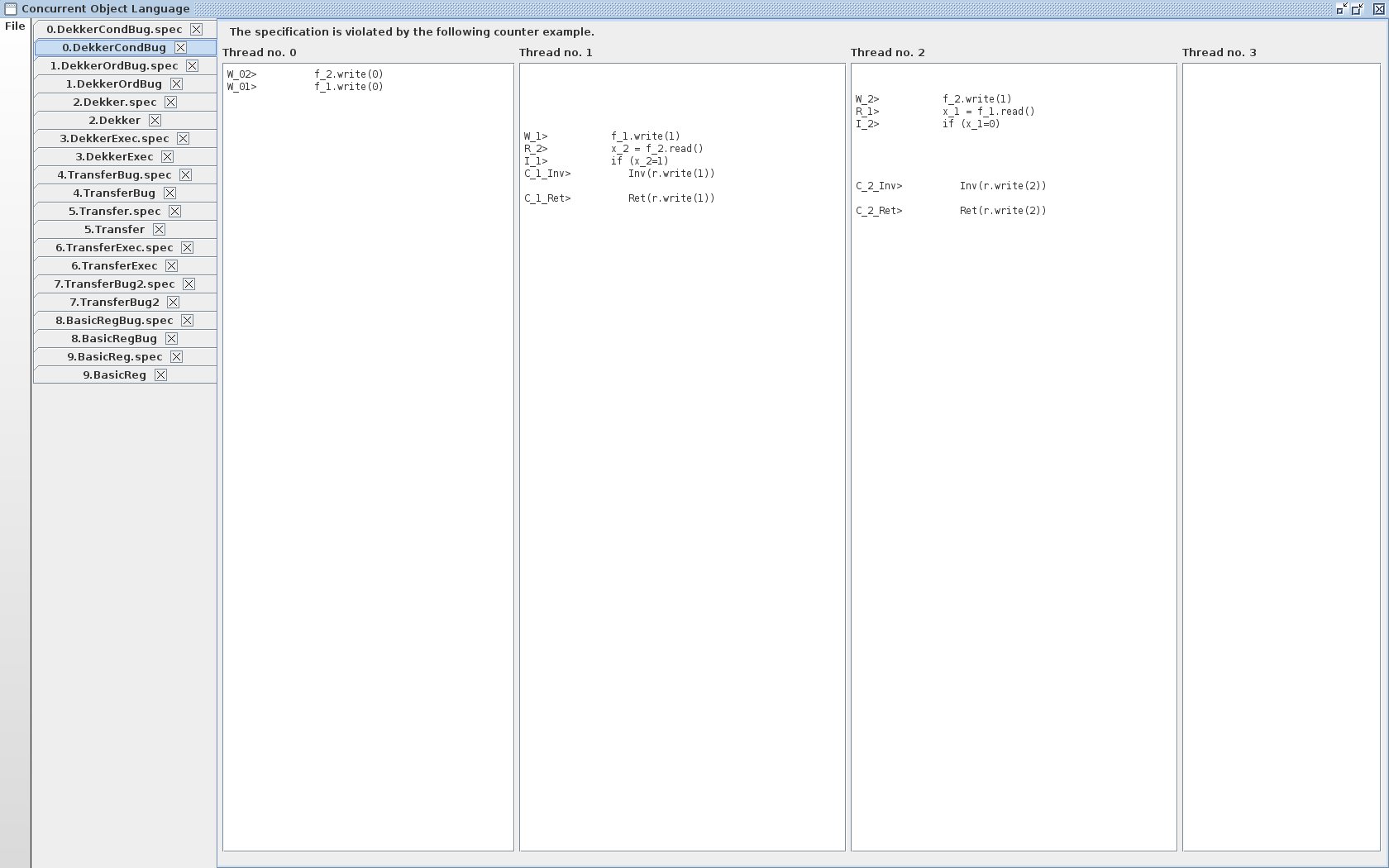
Task: Close the 2.Dekker tab
Action: [x=155, y=120]
